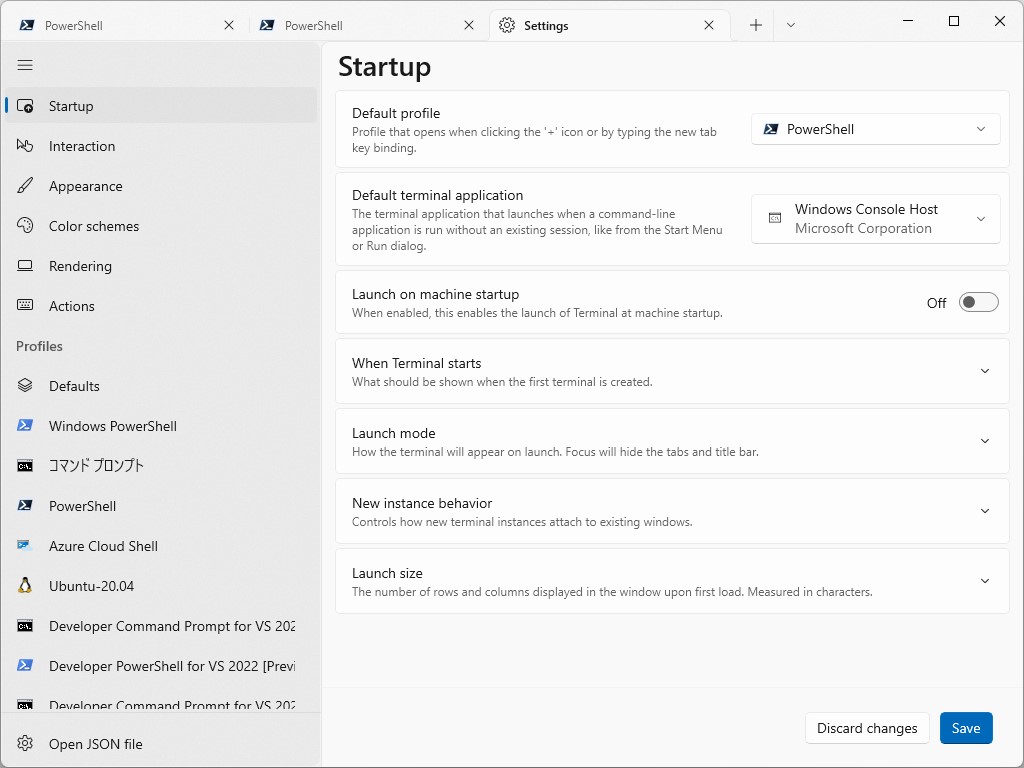The width and height of the screenshot is (1024, 768).
Task: Expand the When Terminal starts section
Action: point(984,371)
